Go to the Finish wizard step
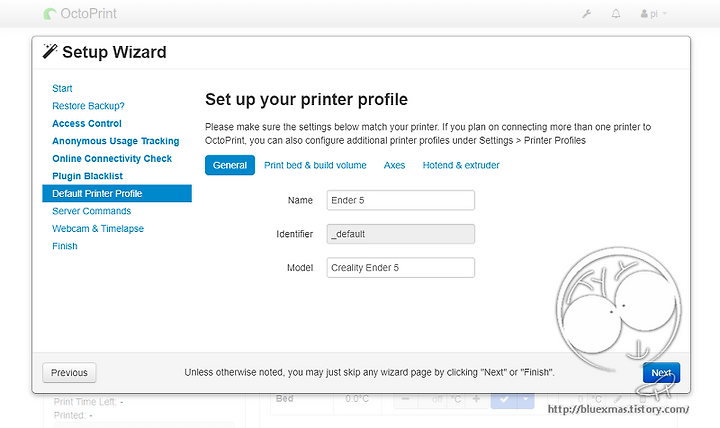 pyautogui.click(x=65, y=246)
